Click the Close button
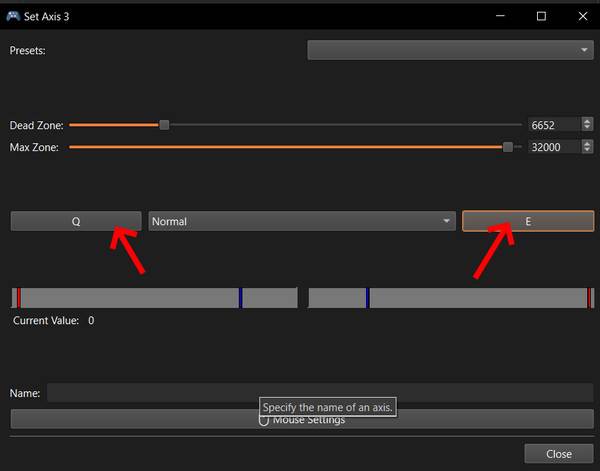Screen dimensions: 600x471 (559, 454)
